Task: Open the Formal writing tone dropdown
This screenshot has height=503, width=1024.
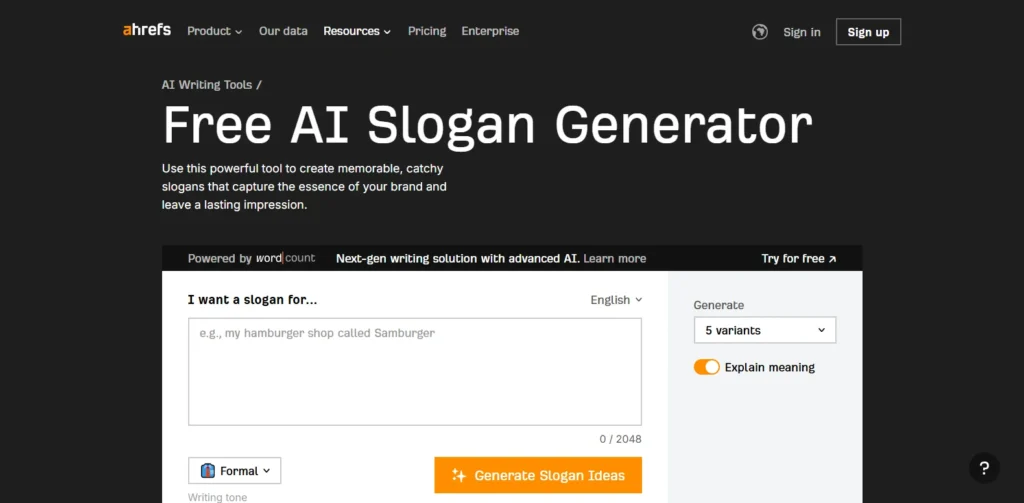Action: point(234,471)
